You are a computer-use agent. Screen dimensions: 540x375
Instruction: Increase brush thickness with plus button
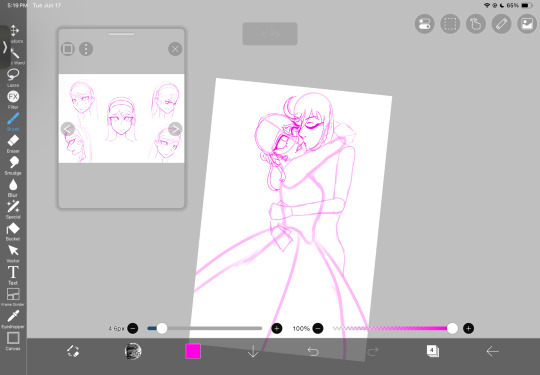277,328
